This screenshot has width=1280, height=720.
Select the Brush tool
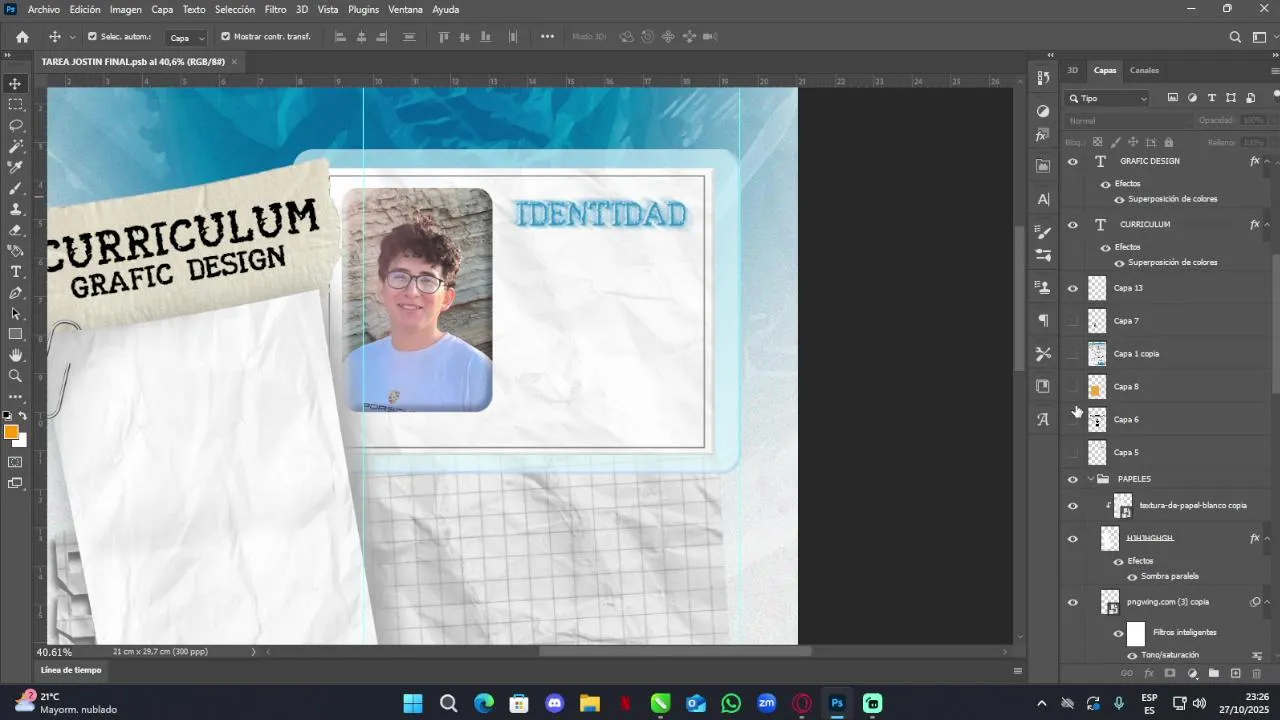[15, 188]
